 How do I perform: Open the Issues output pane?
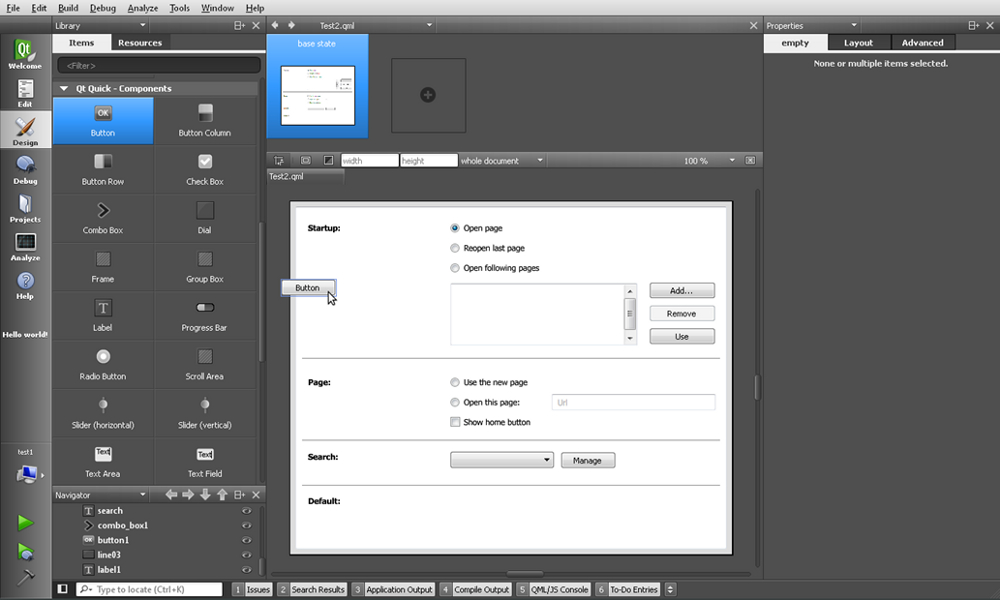coord(252,589)
